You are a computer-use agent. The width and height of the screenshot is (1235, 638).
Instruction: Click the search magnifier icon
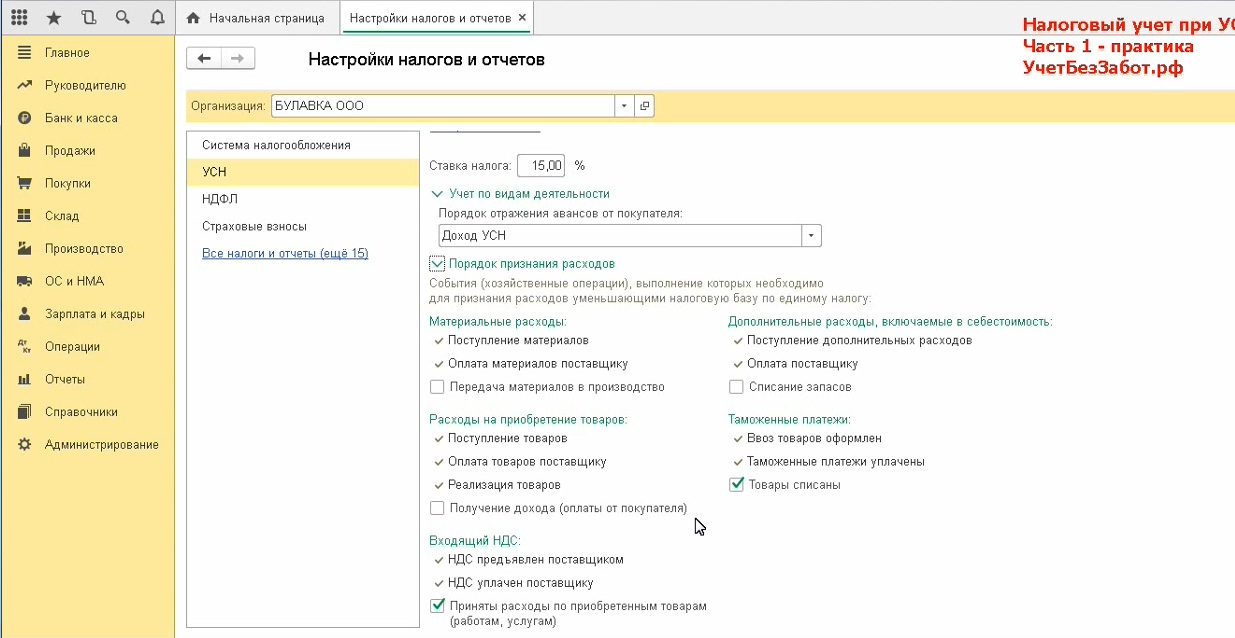122,18
